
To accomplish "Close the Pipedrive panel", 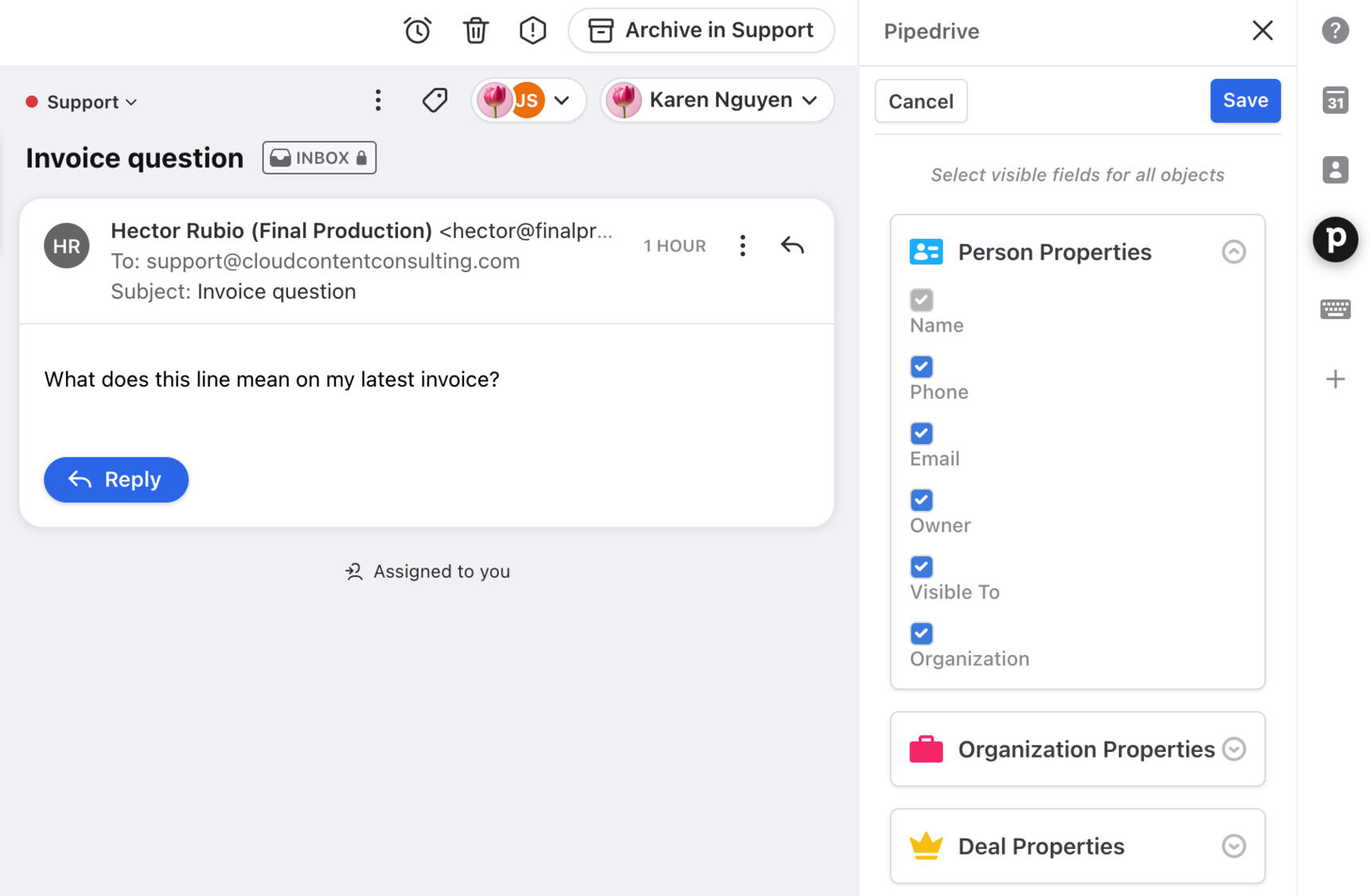I will pyautogui.click(x=1262, y=31).
